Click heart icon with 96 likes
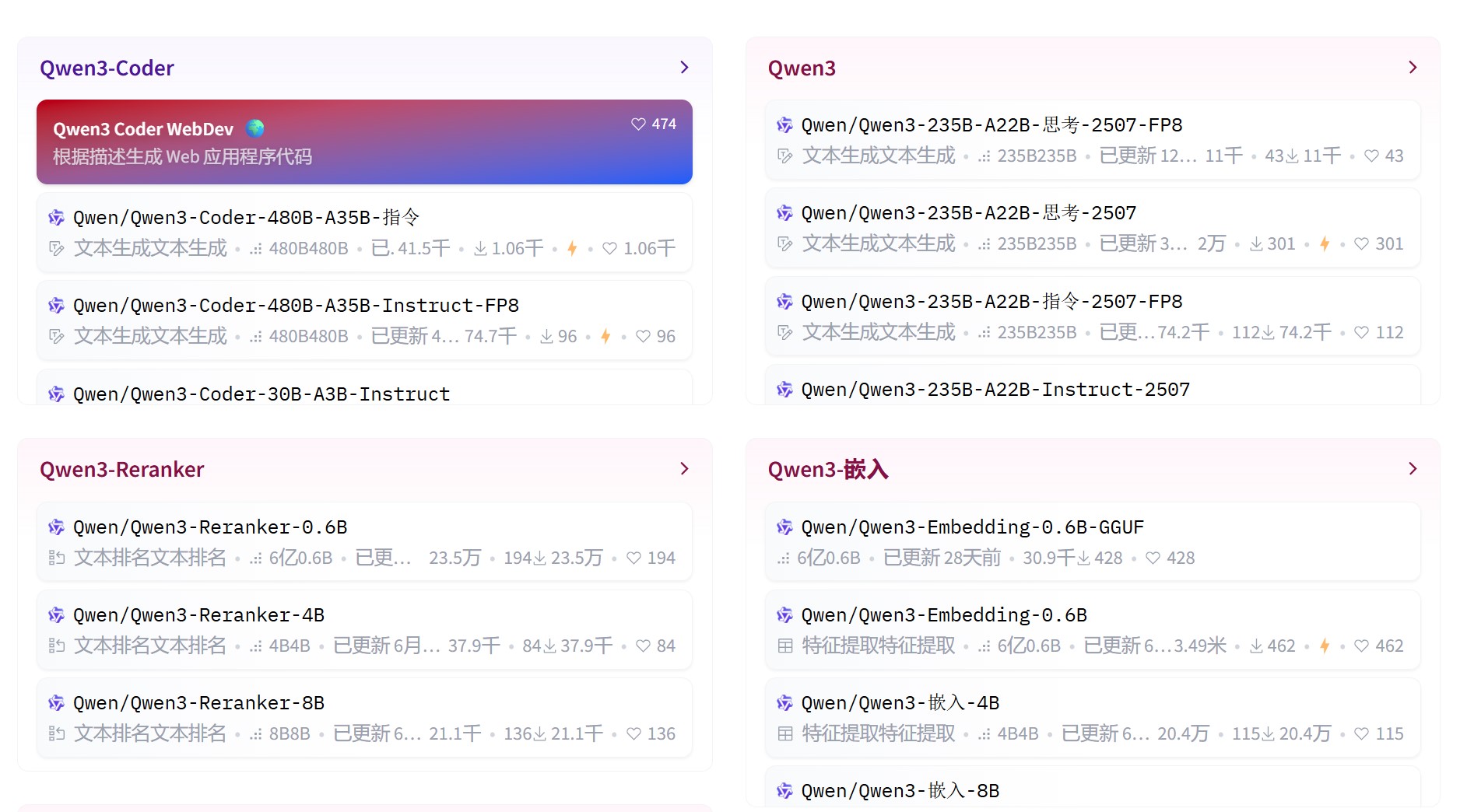 coord(643,337)
